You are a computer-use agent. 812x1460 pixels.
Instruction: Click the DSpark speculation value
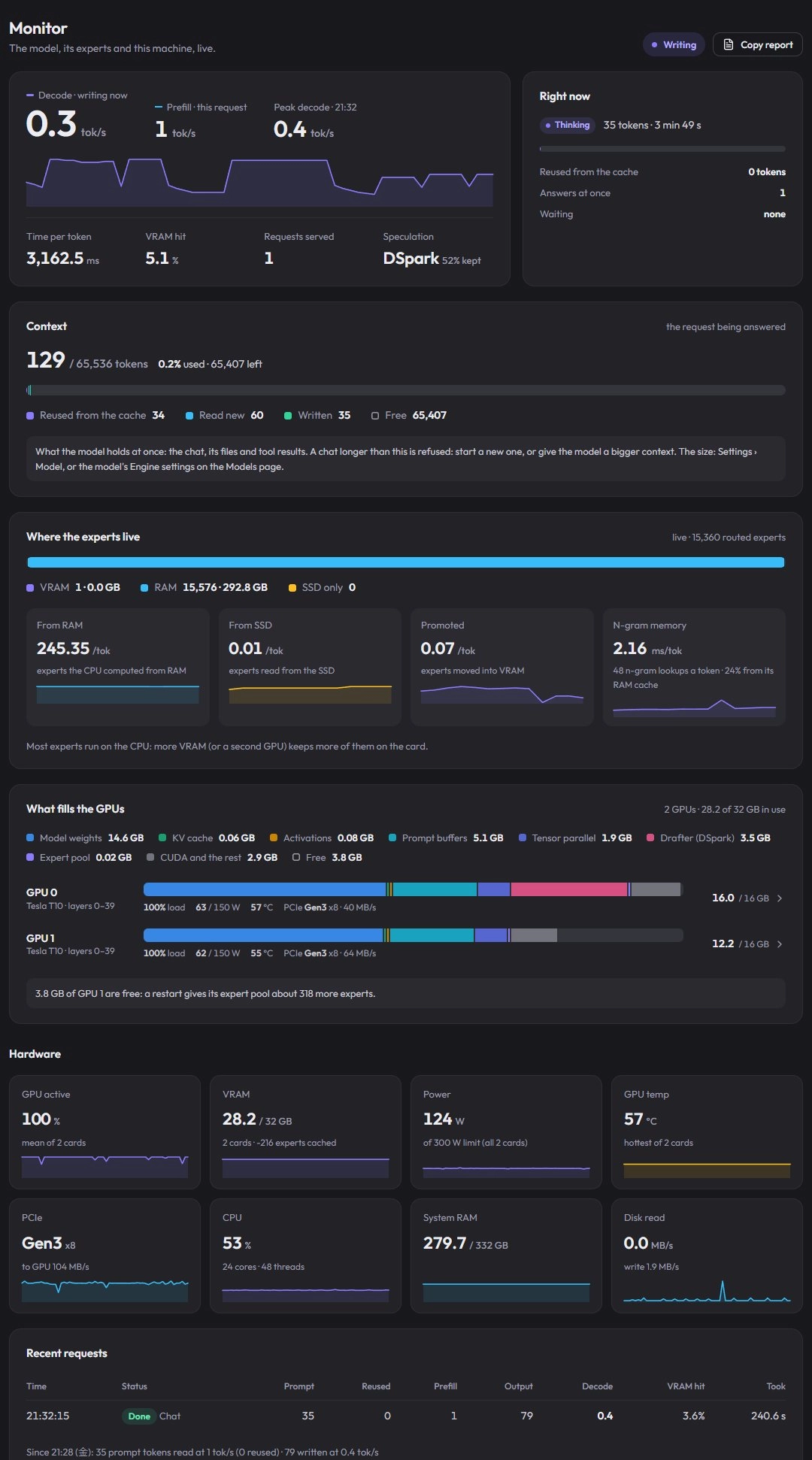pyautogui.click(x=411, y=259)
